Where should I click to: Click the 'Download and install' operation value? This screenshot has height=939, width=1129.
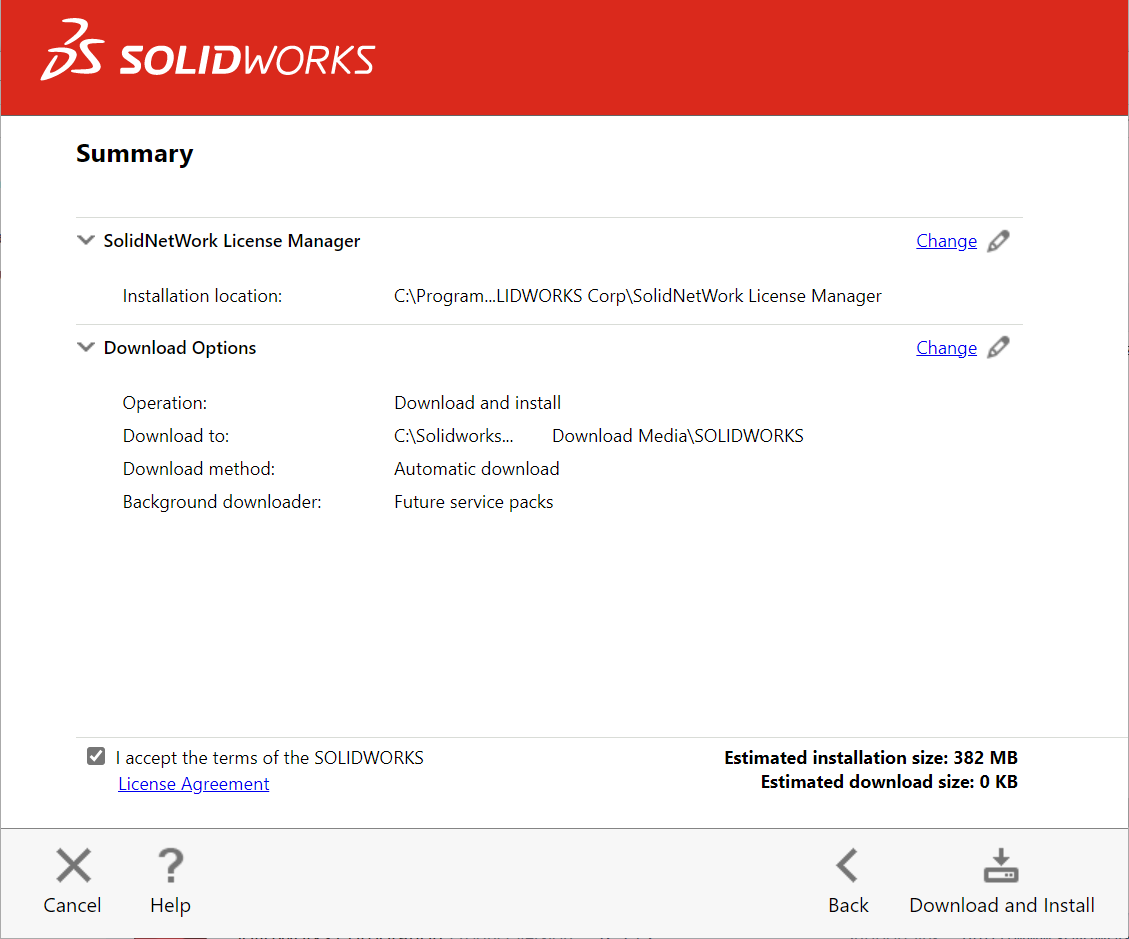pyautogui.click(x=477, y=403)
